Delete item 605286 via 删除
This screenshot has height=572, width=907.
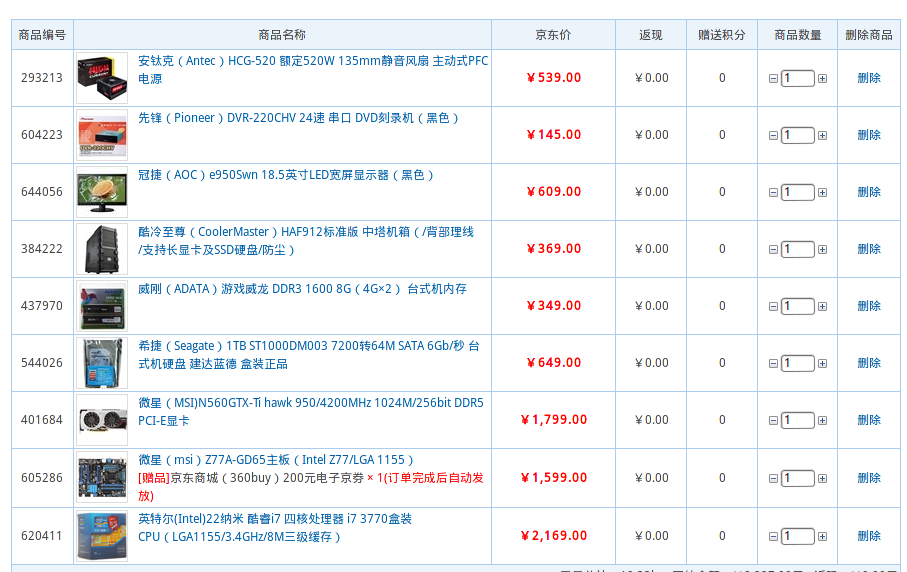[869, 478]
